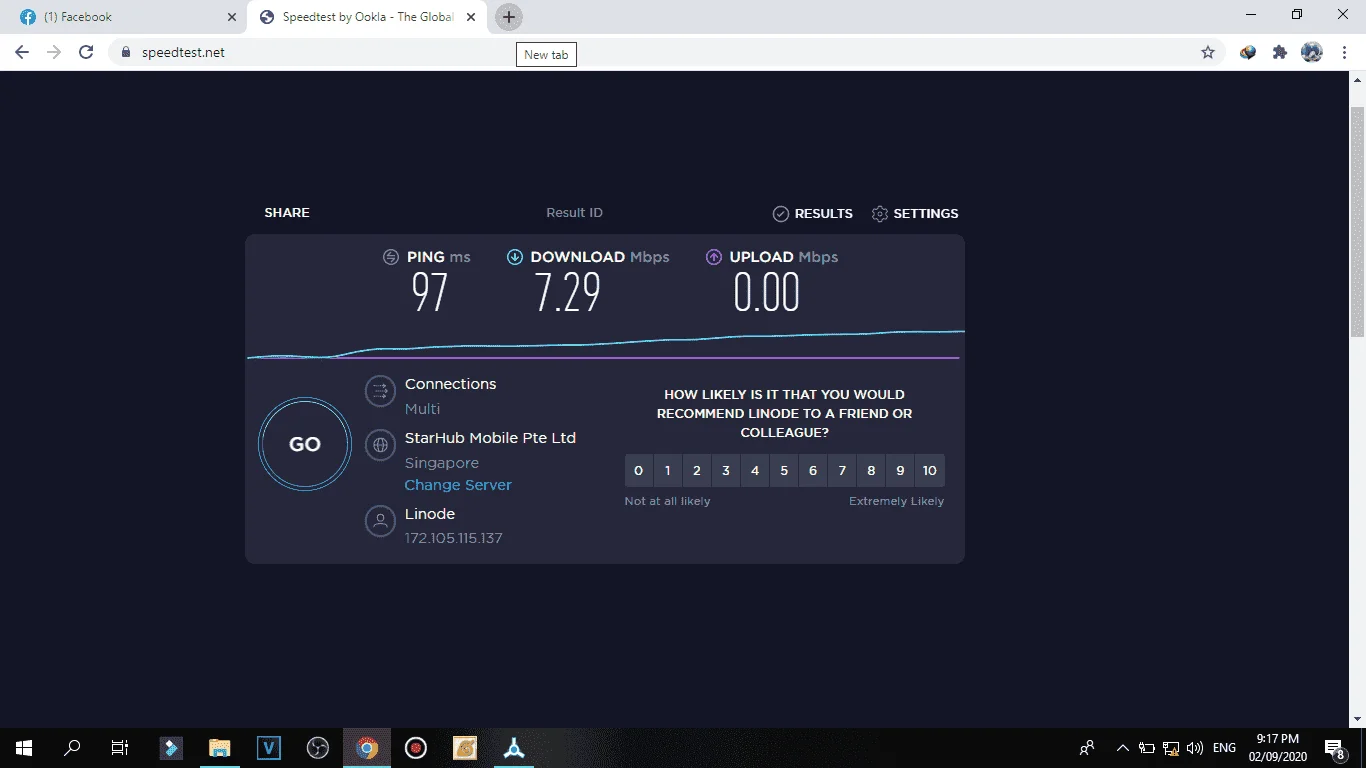Open the clock showing 9:17 PM
Screen dimensions: 1366x768
(1279, 748)
